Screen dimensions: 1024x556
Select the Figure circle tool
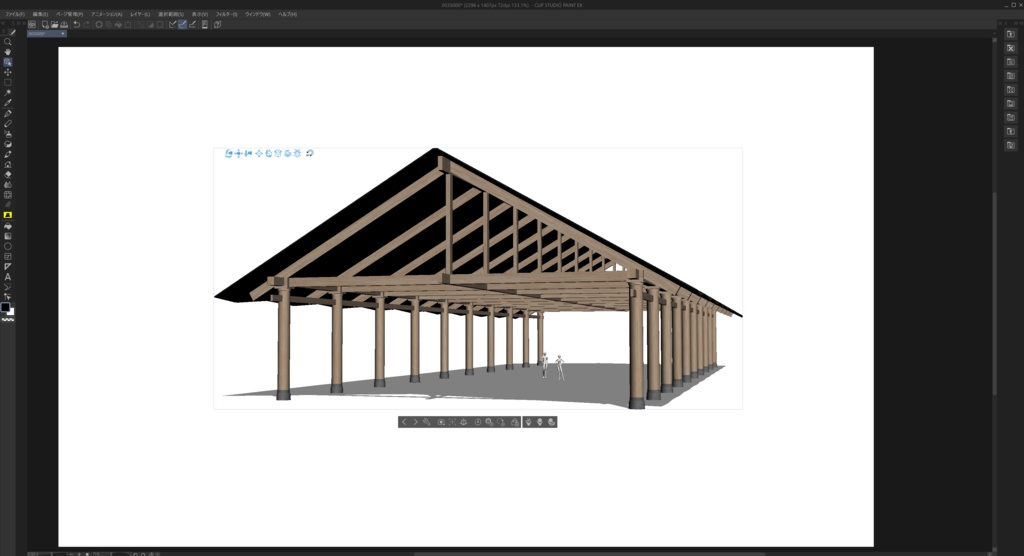[8, 246]
